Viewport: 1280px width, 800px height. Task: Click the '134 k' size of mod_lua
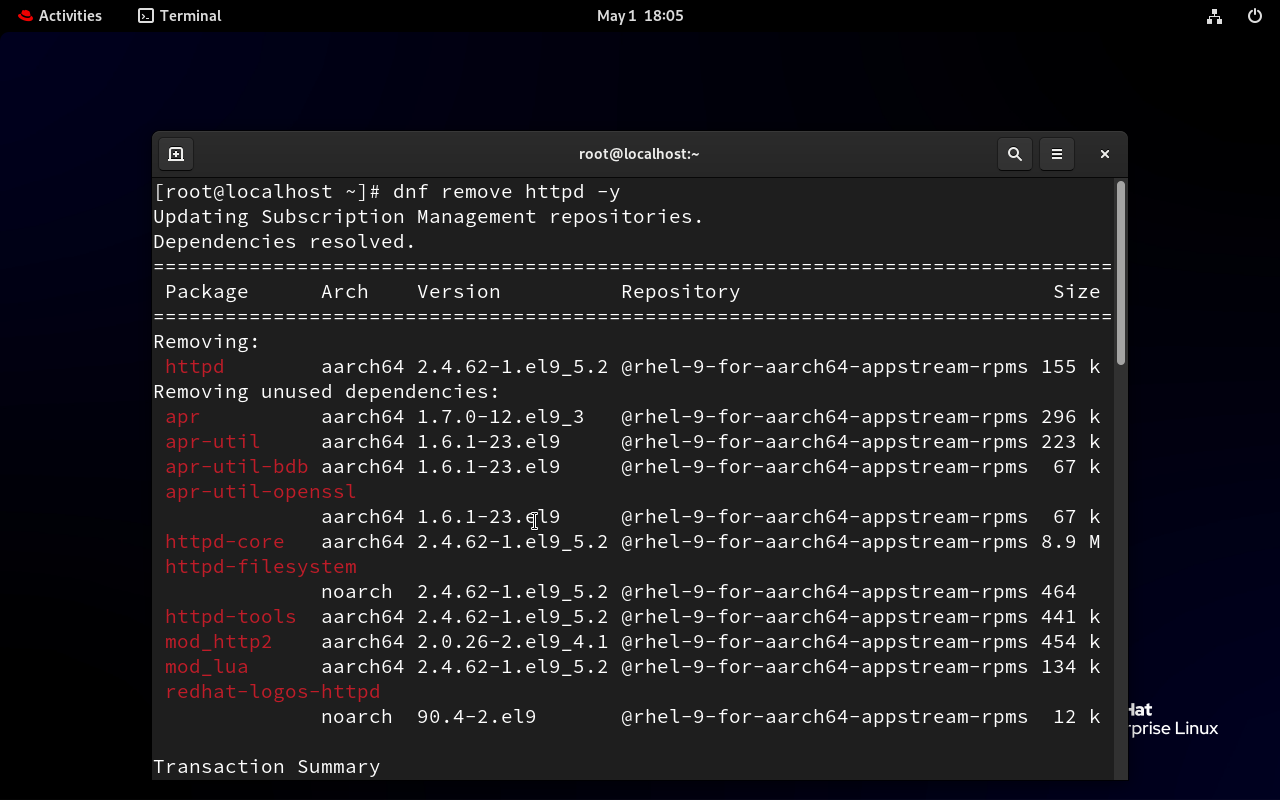point(1071,667)
